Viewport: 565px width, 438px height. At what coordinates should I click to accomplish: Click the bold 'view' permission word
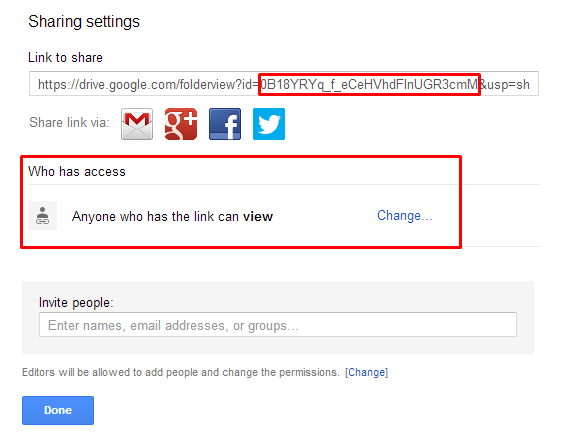pos(258,216)
